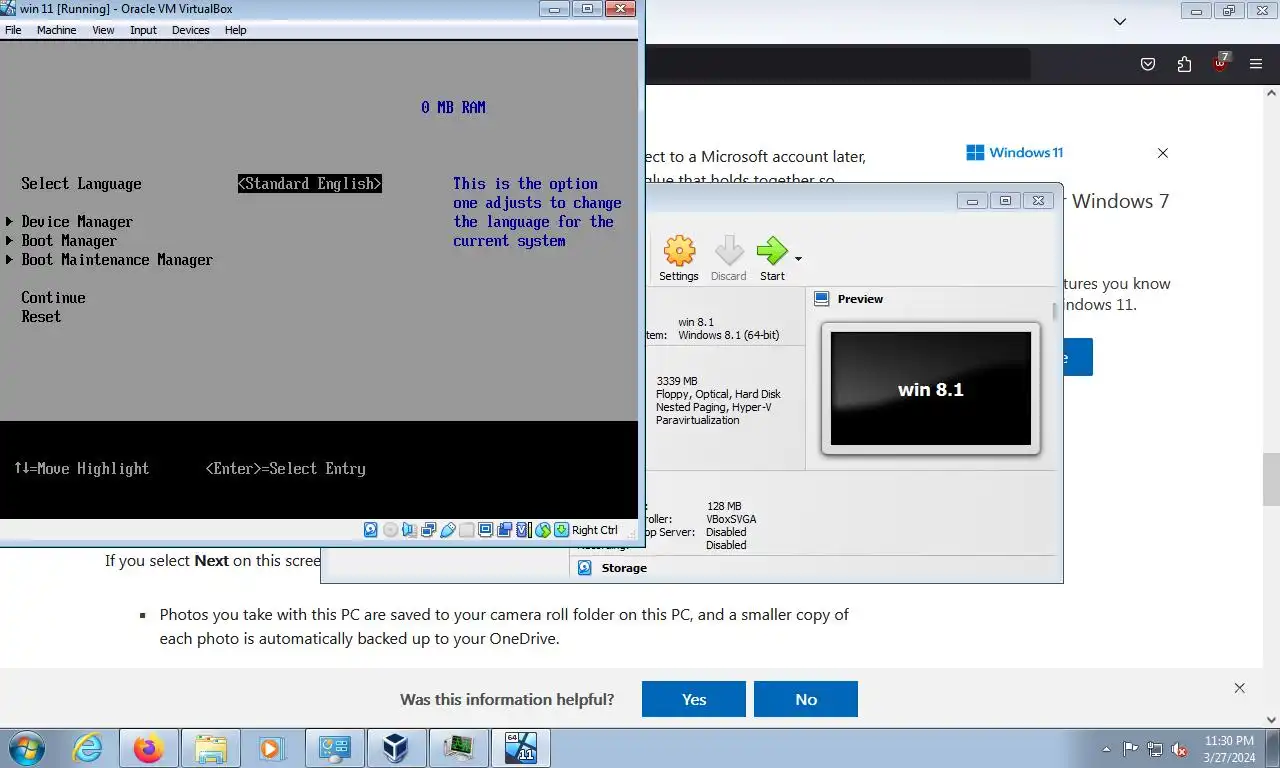
Task: Switch to win 11 VM taskbar button
Action: pyautogui.click(x=521, y=748)
